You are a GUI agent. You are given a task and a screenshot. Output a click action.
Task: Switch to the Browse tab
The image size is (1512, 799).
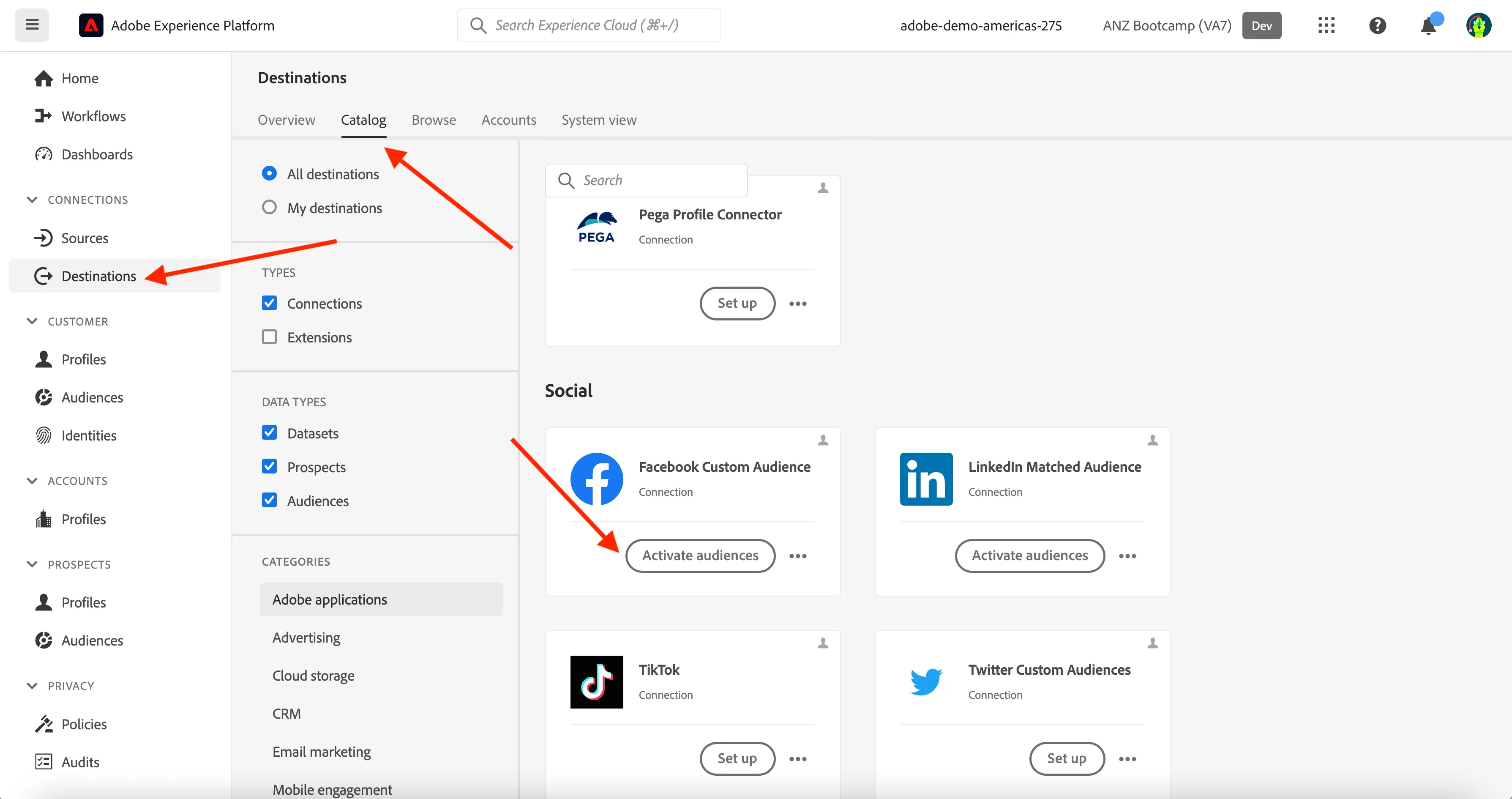point(434,120)
